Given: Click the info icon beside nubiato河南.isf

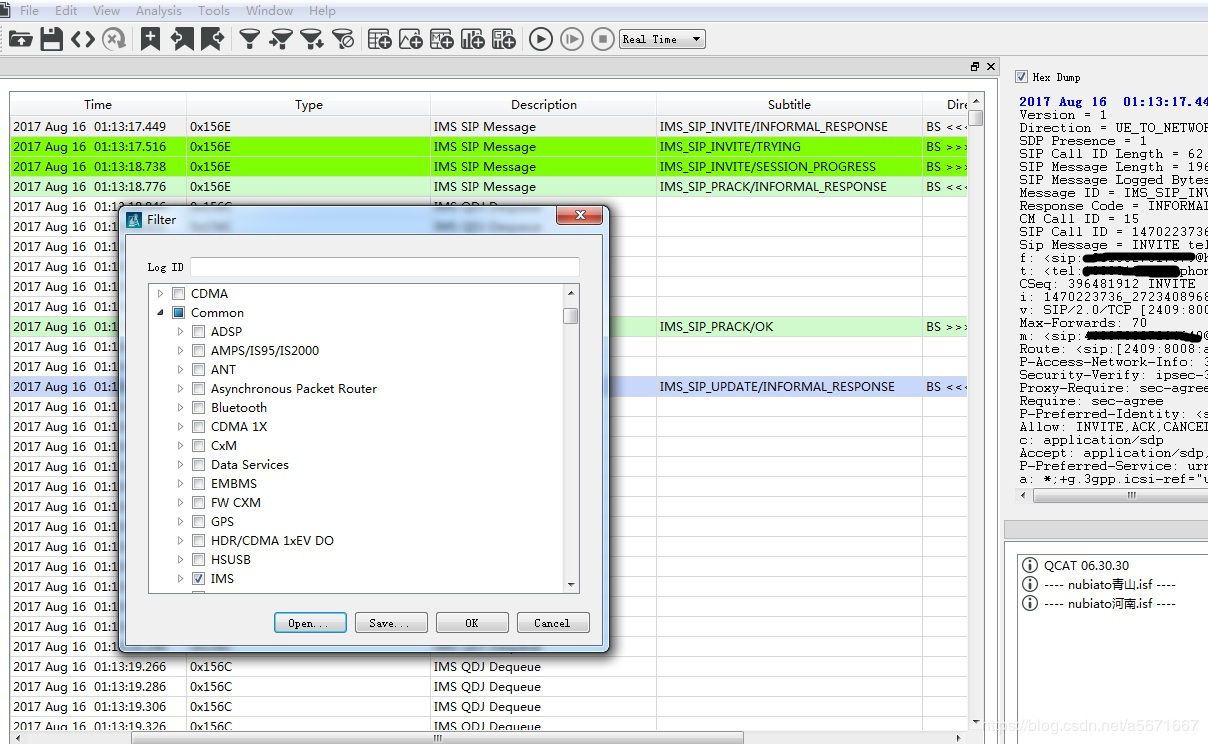Looking at the screenshot, I should 1030,603.
